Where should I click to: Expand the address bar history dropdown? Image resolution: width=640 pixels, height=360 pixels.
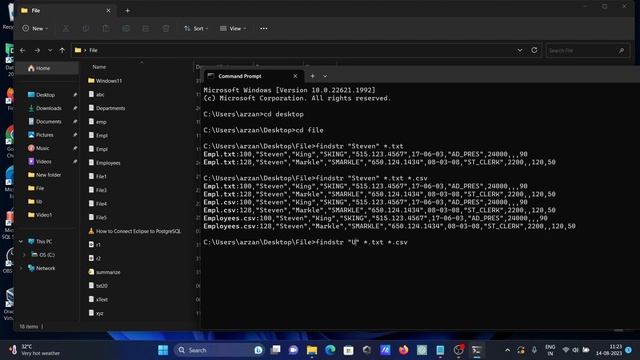pos(520,50)
